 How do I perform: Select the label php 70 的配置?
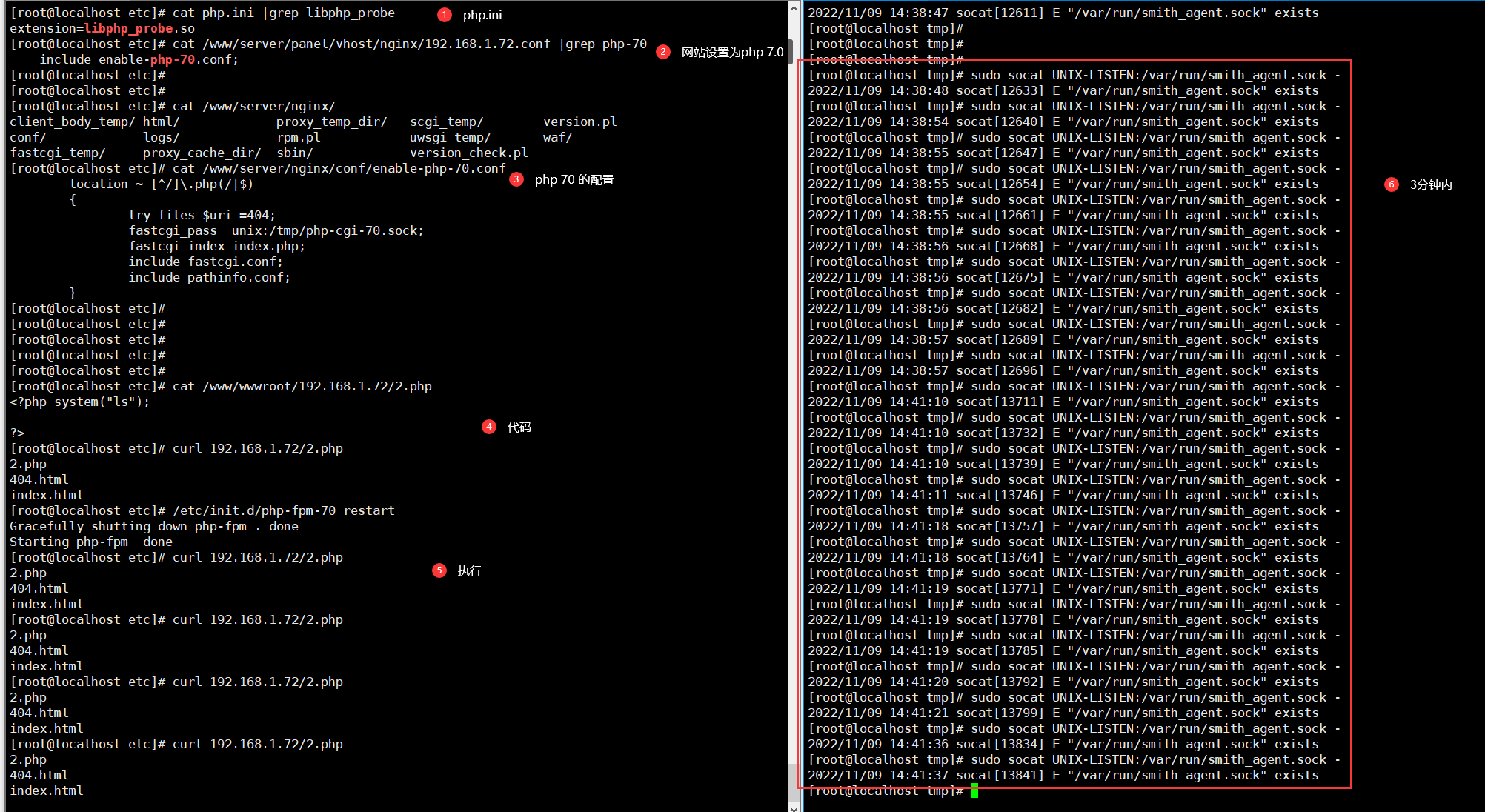pyautogui.click(x=574, y=179)
